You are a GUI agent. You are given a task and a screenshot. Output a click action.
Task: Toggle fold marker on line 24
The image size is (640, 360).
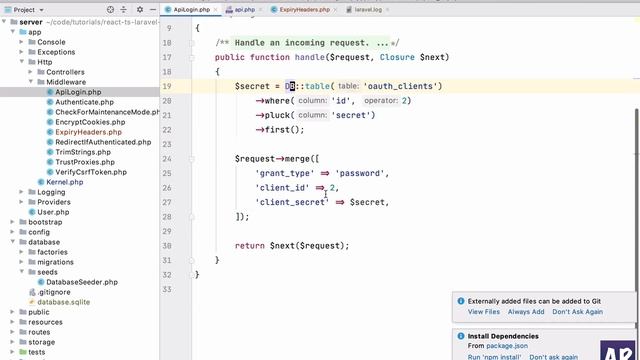[191, 159]
